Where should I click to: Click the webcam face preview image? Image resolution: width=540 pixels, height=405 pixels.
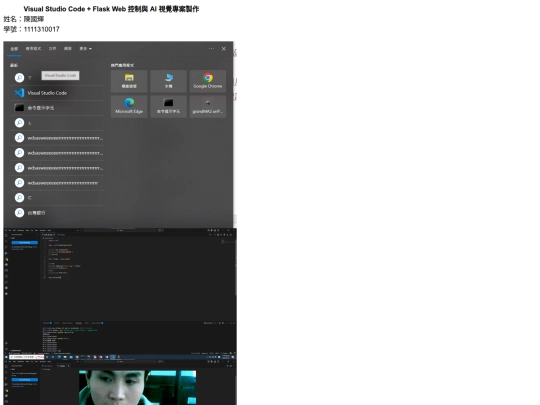coord(137,387)
